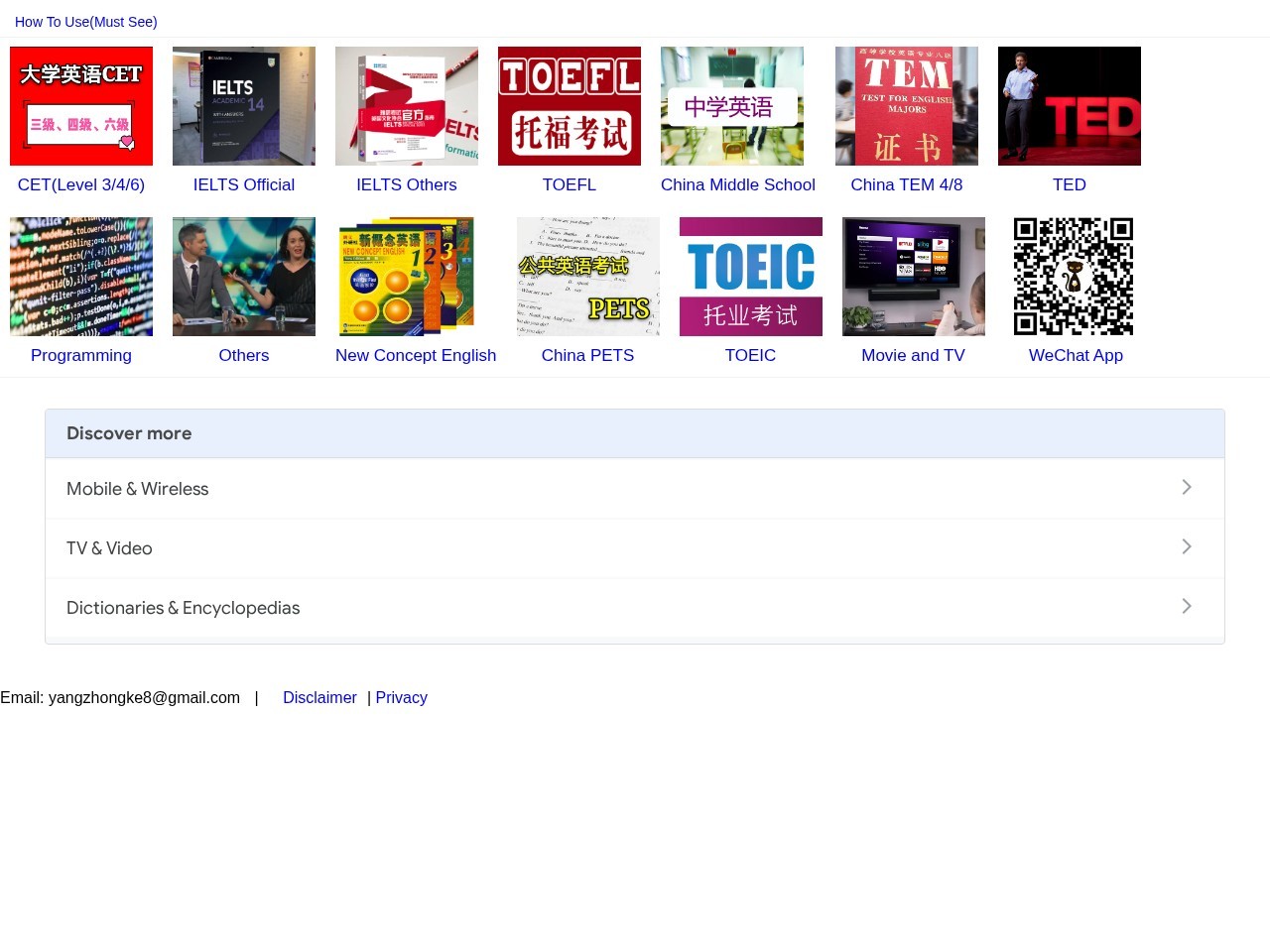The width and height of the screenshot is (1270, 952).
Task: Click the TOEIC text link
Action: click(x=751, y=355)
